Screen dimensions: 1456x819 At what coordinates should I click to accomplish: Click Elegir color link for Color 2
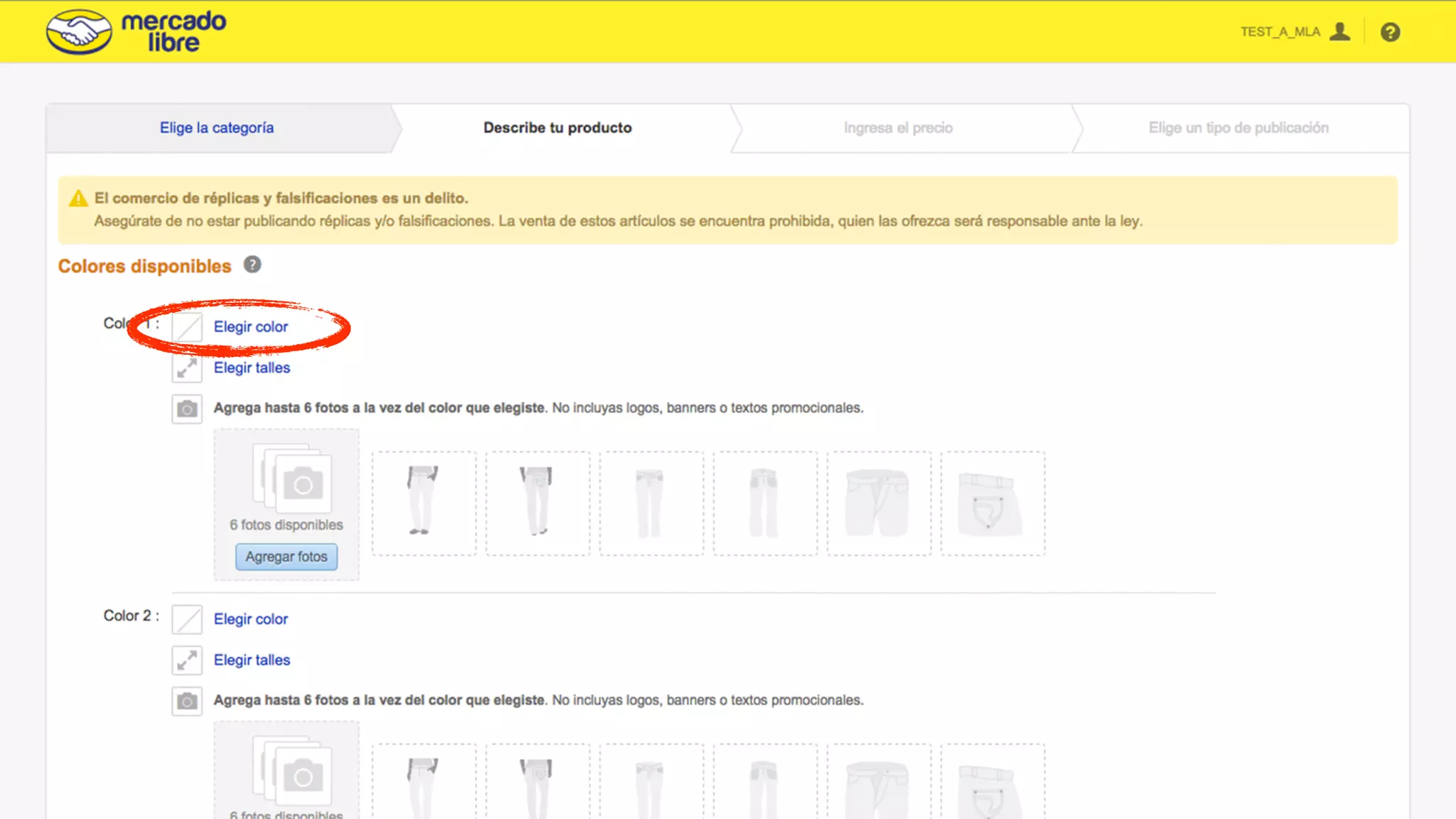[x=251, y=619]
